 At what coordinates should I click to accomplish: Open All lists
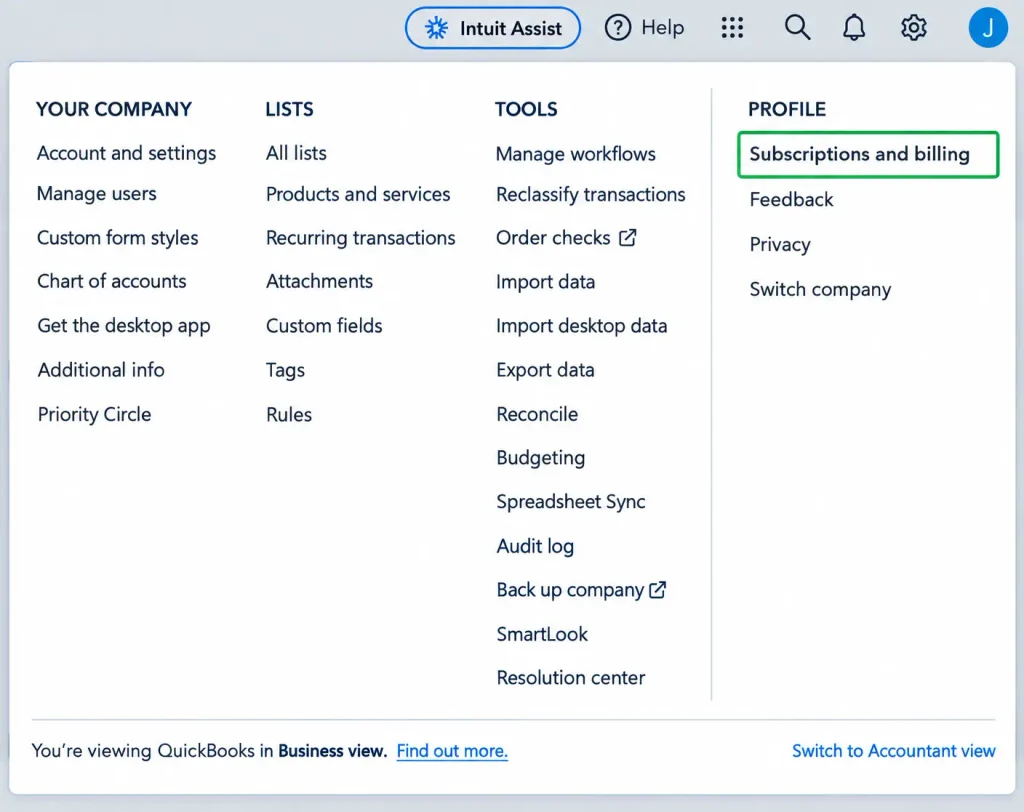[296, 153]
